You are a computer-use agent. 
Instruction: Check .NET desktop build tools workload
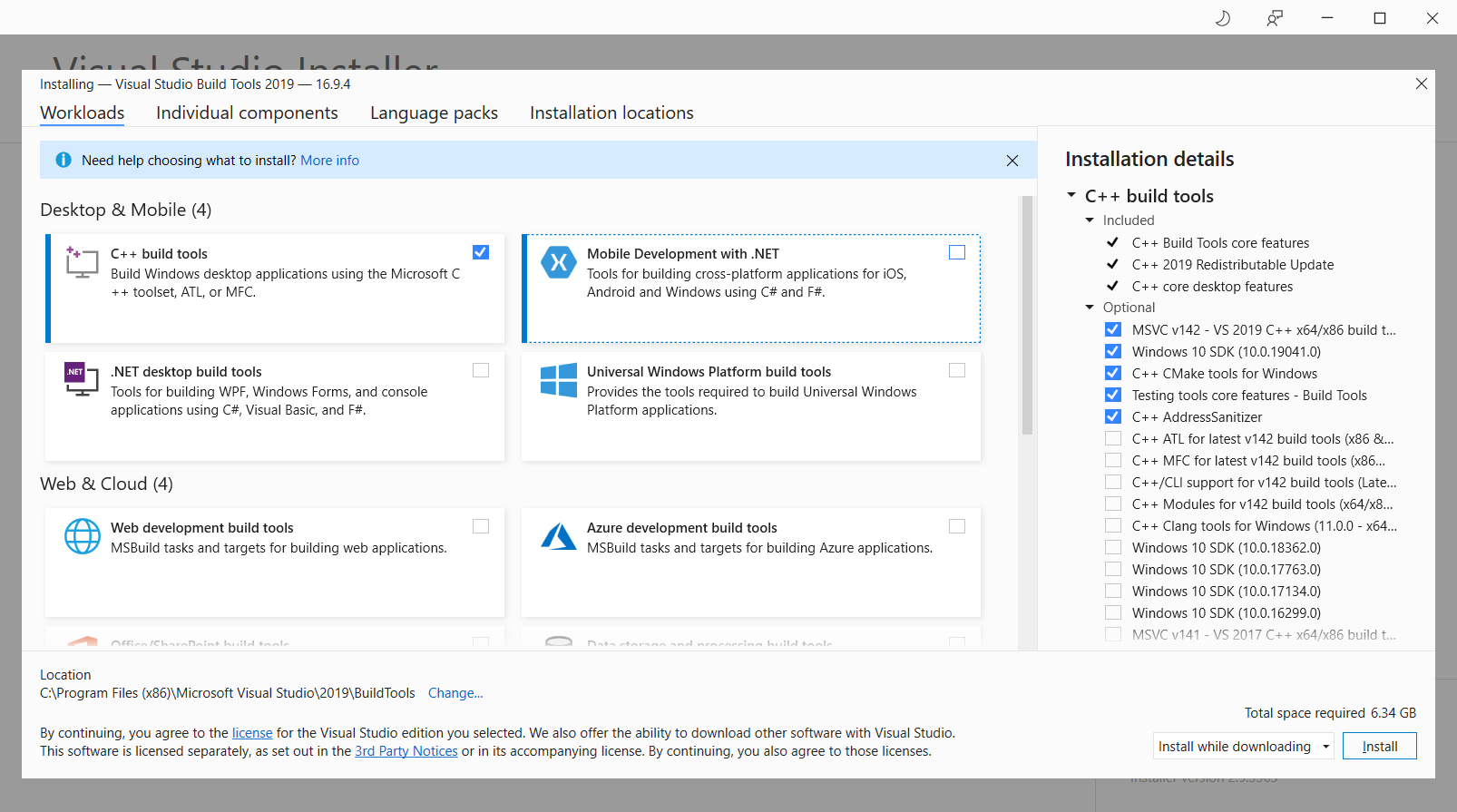(481, 370)
